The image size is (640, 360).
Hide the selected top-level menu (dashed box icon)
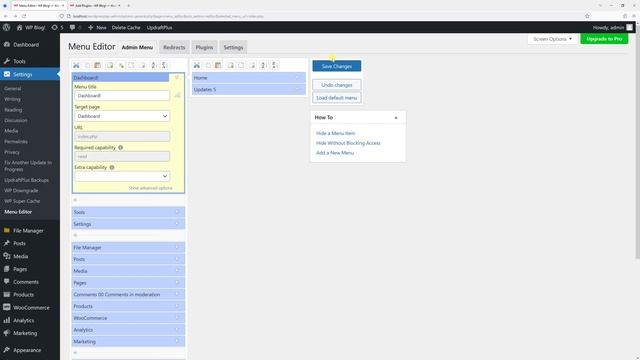coord(131,65)
